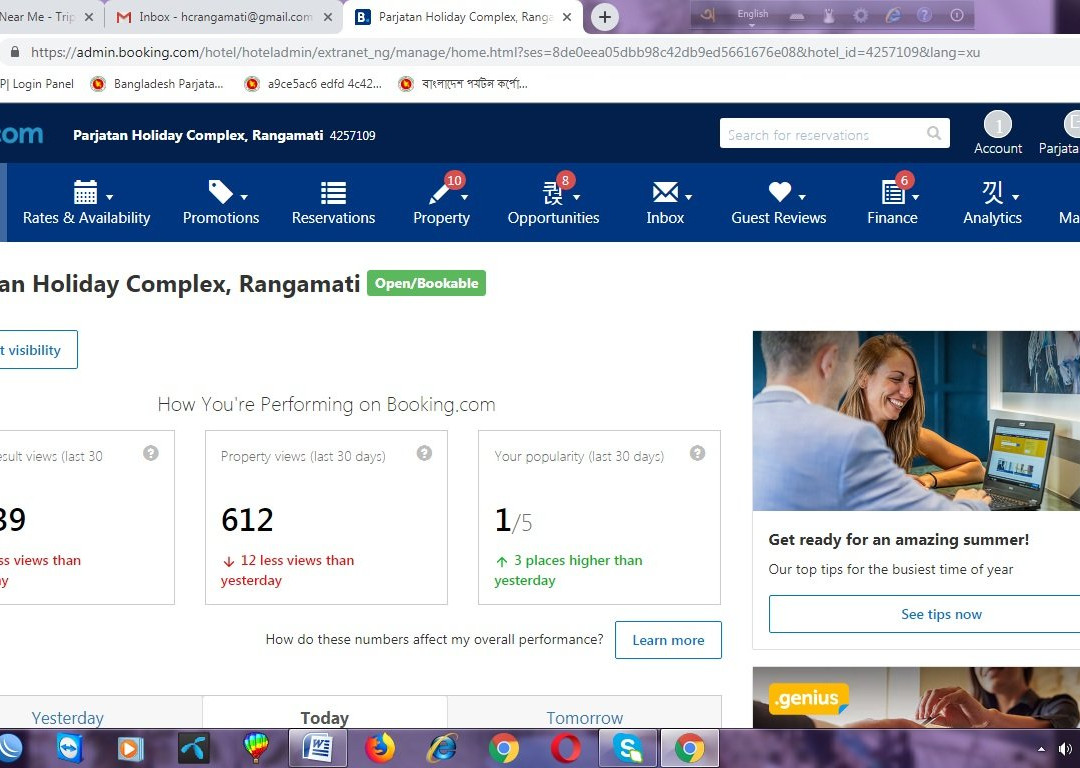Open the Account profile icon
Screen dimensions: 1080x768
pyautogui.click(x=997, y=125)
